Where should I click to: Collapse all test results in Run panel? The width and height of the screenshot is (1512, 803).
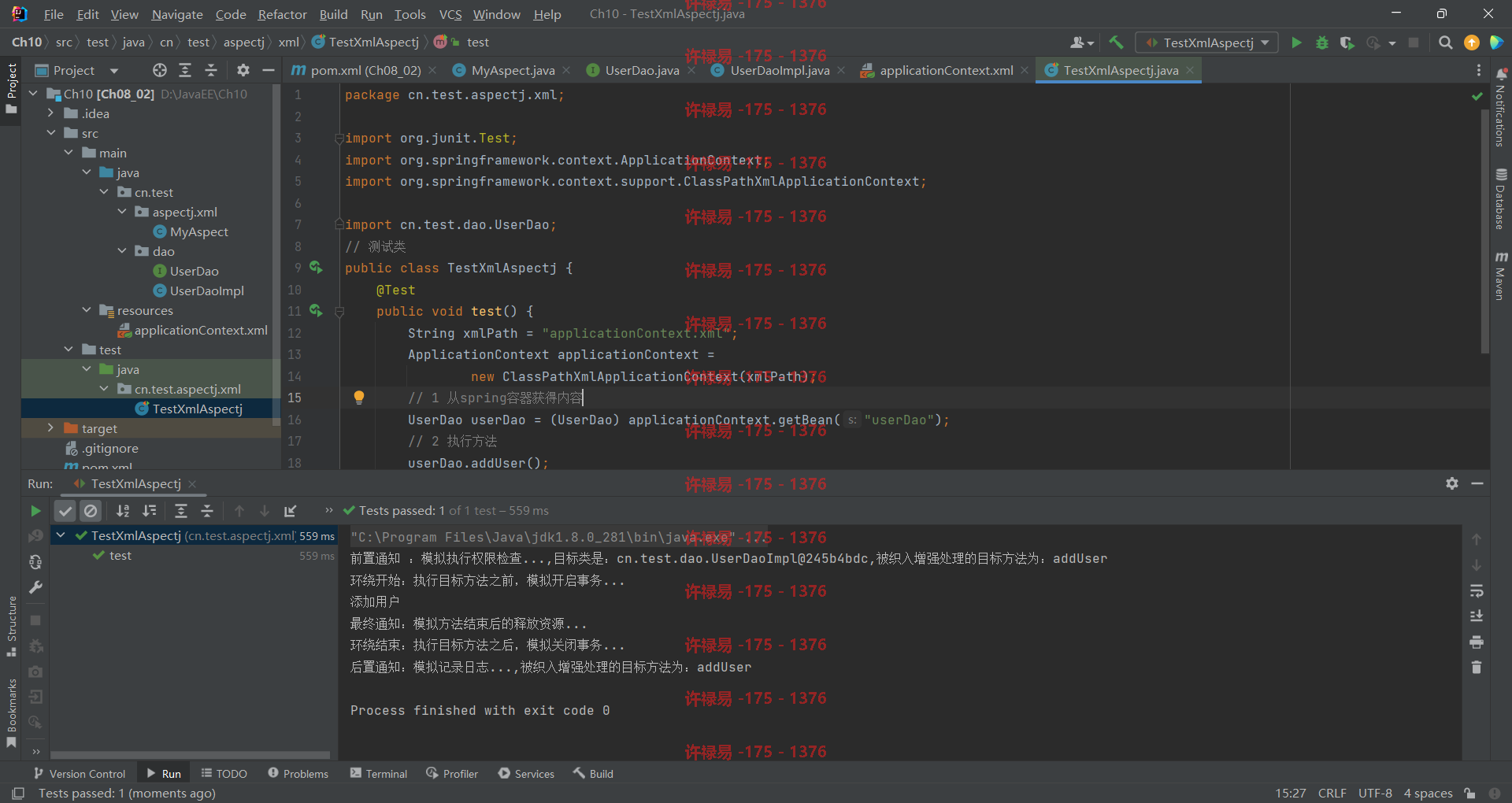[x=207, y=511]
